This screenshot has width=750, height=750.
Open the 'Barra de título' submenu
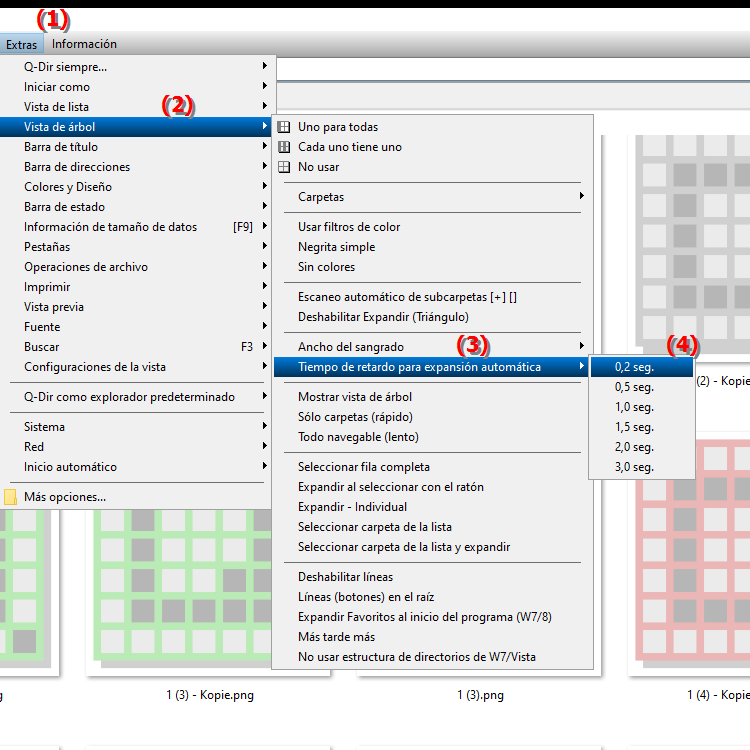(x=136, y=147)
